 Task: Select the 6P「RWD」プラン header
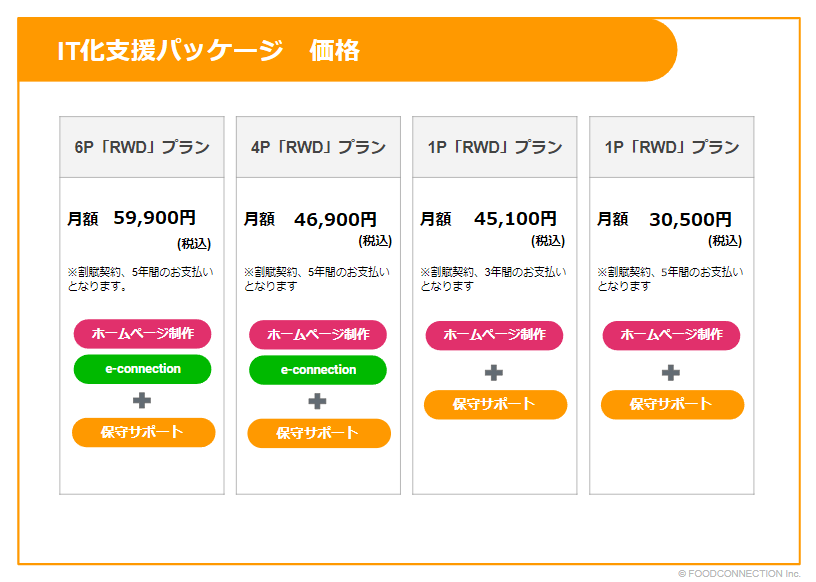[x=142, y=147]
